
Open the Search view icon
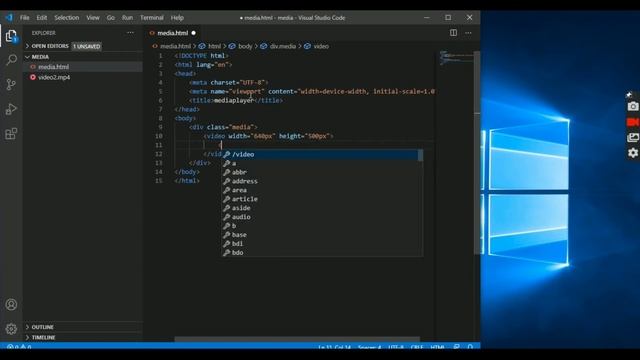pyautogui.click(x=11, y=60)
